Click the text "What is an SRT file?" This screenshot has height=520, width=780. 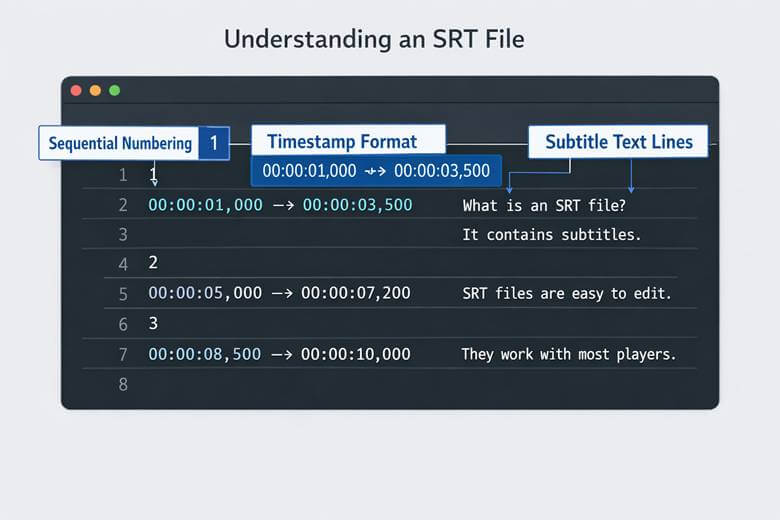tap(544, 206)
